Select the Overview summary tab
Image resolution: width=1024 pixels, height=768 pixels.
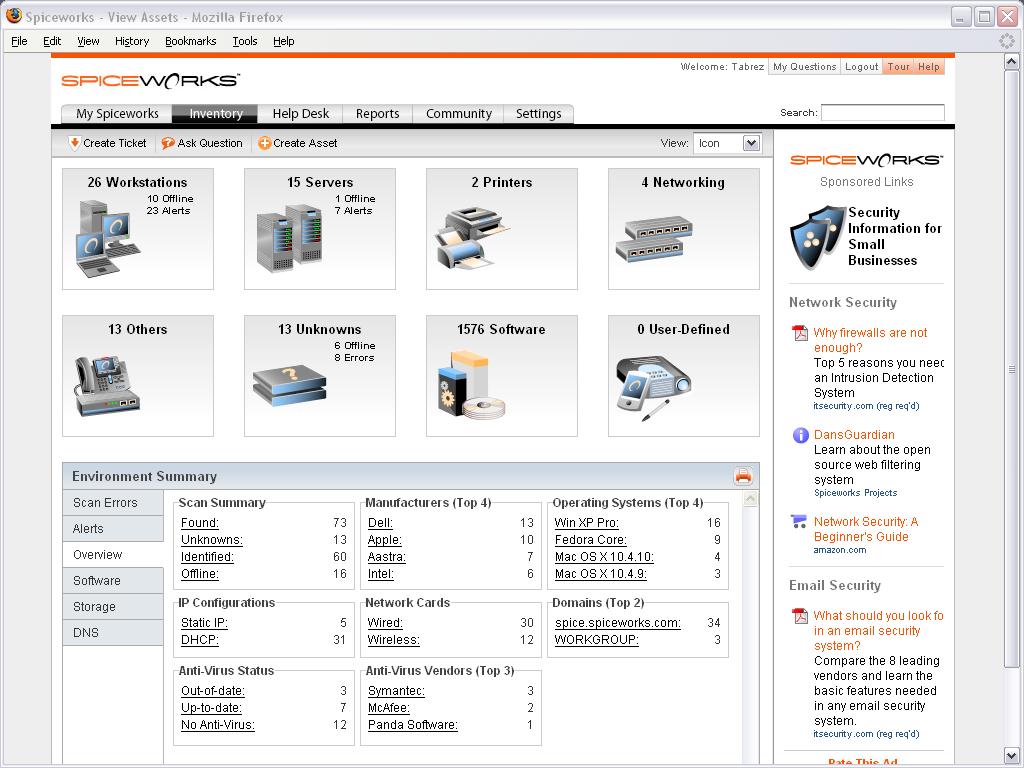[x=113, y=555]
